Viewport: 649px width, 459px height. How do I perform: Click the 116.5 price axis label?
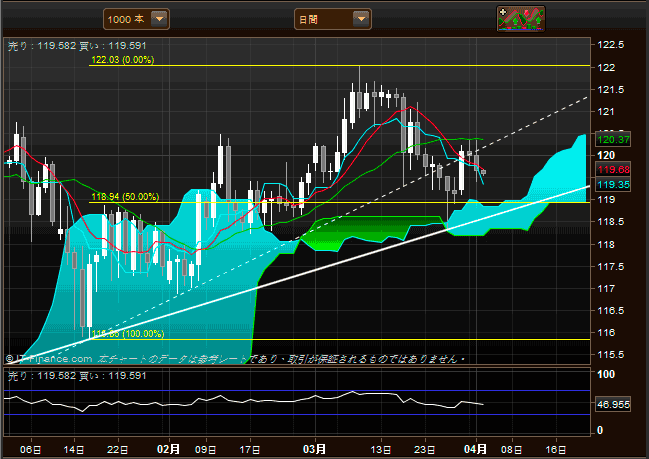(x=611, y=310)
